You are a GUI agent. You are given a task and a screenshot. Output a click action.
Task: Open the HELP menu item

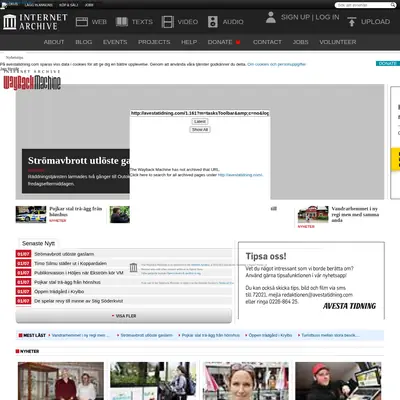189,42
